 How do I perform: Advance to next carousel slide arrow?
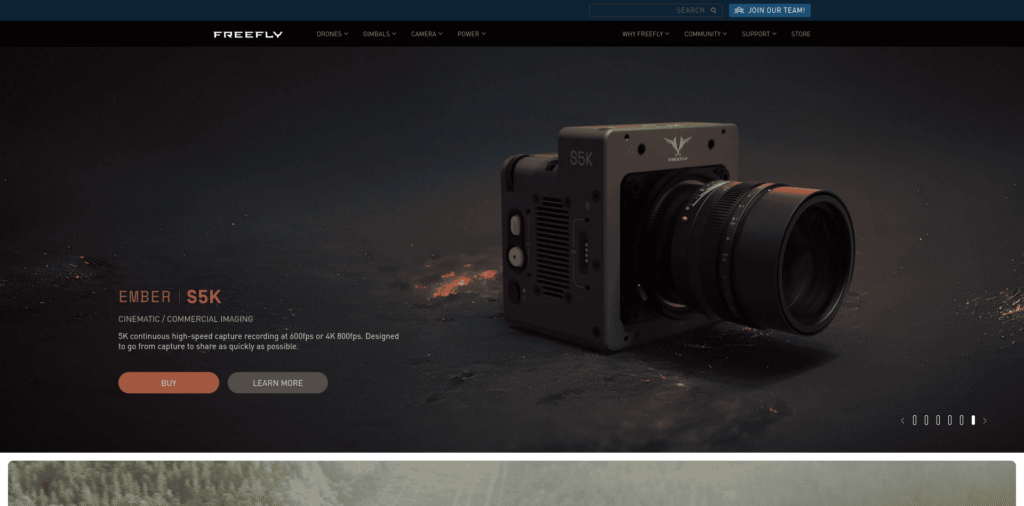985,420
